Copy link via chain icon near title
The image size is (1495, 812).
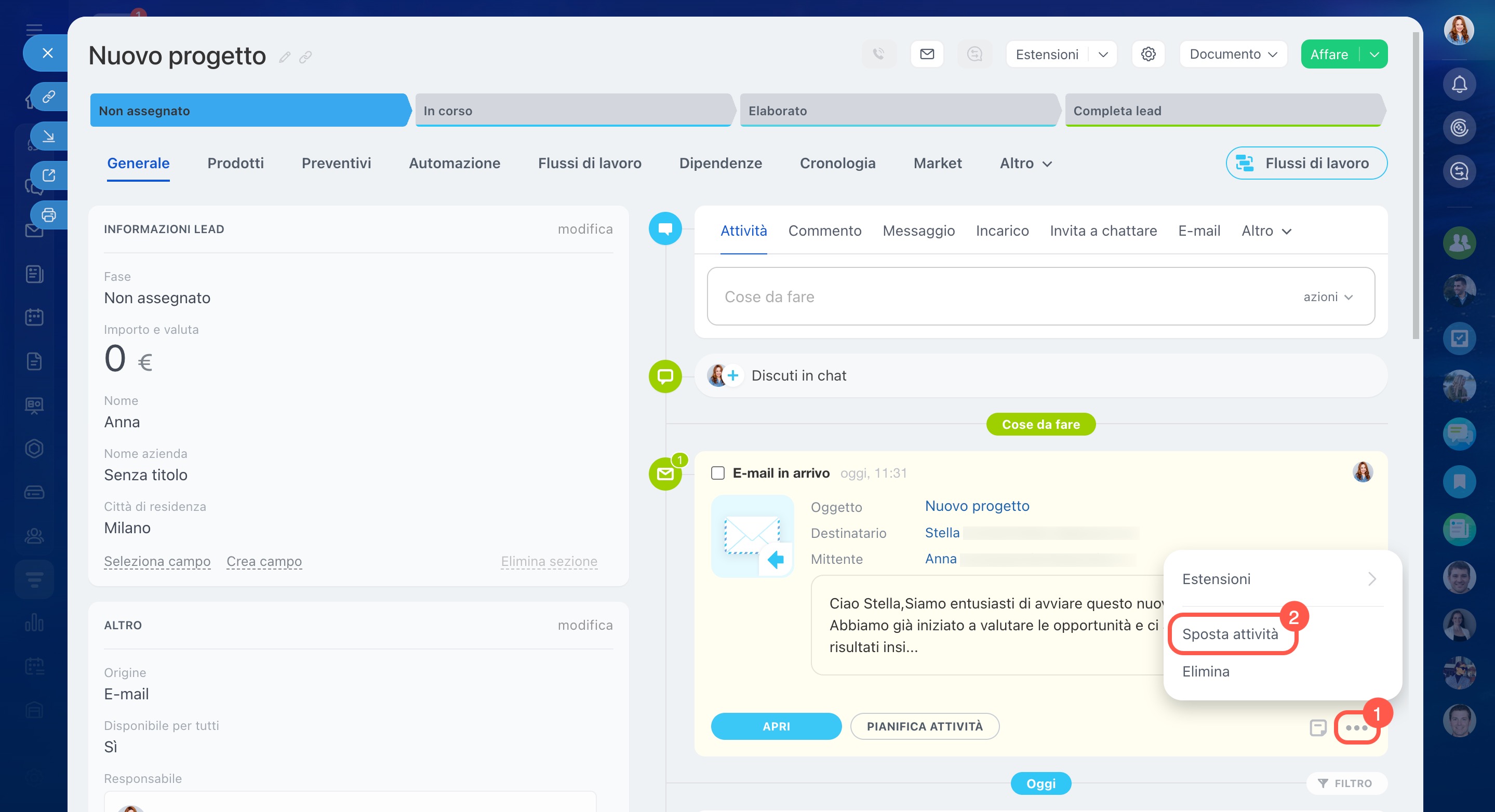pos(305,57)
